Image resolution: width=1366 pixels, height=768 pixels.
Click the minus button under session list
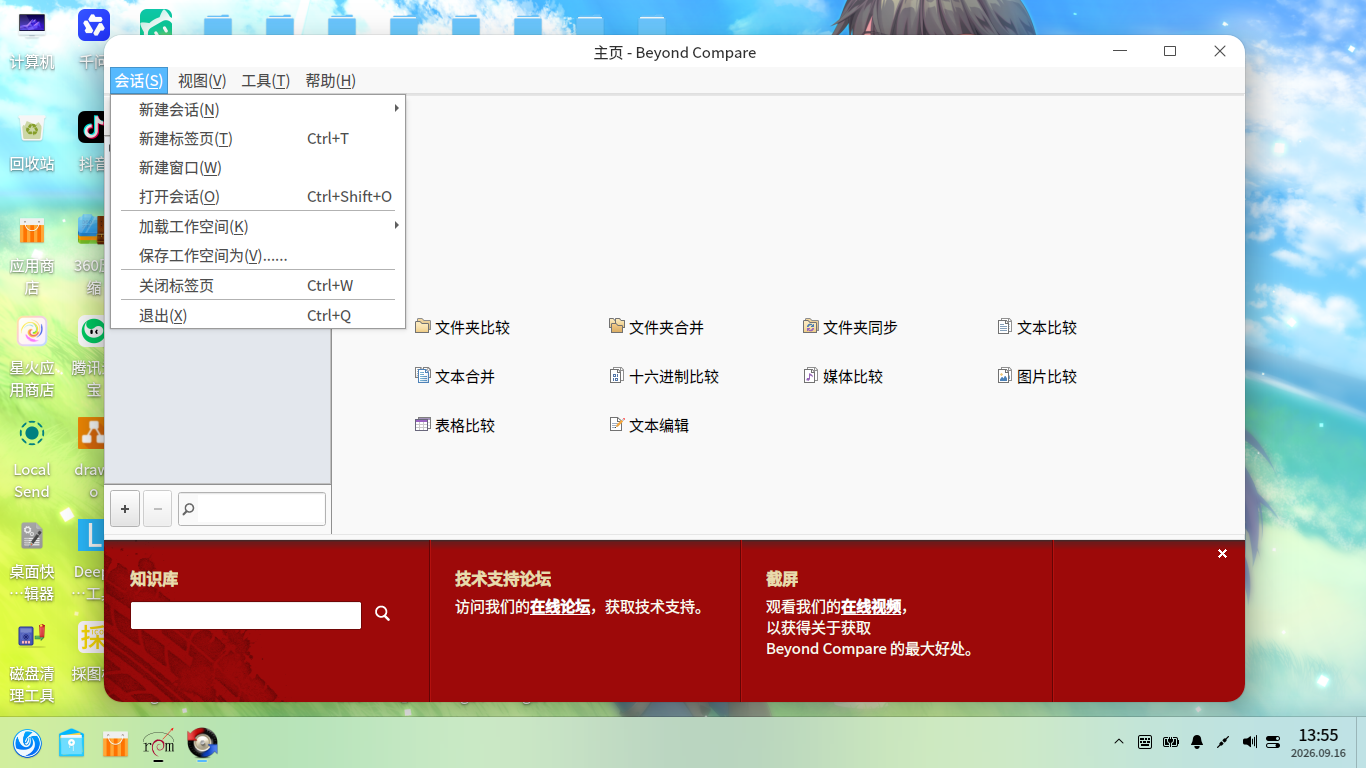(x=157, y=509)
